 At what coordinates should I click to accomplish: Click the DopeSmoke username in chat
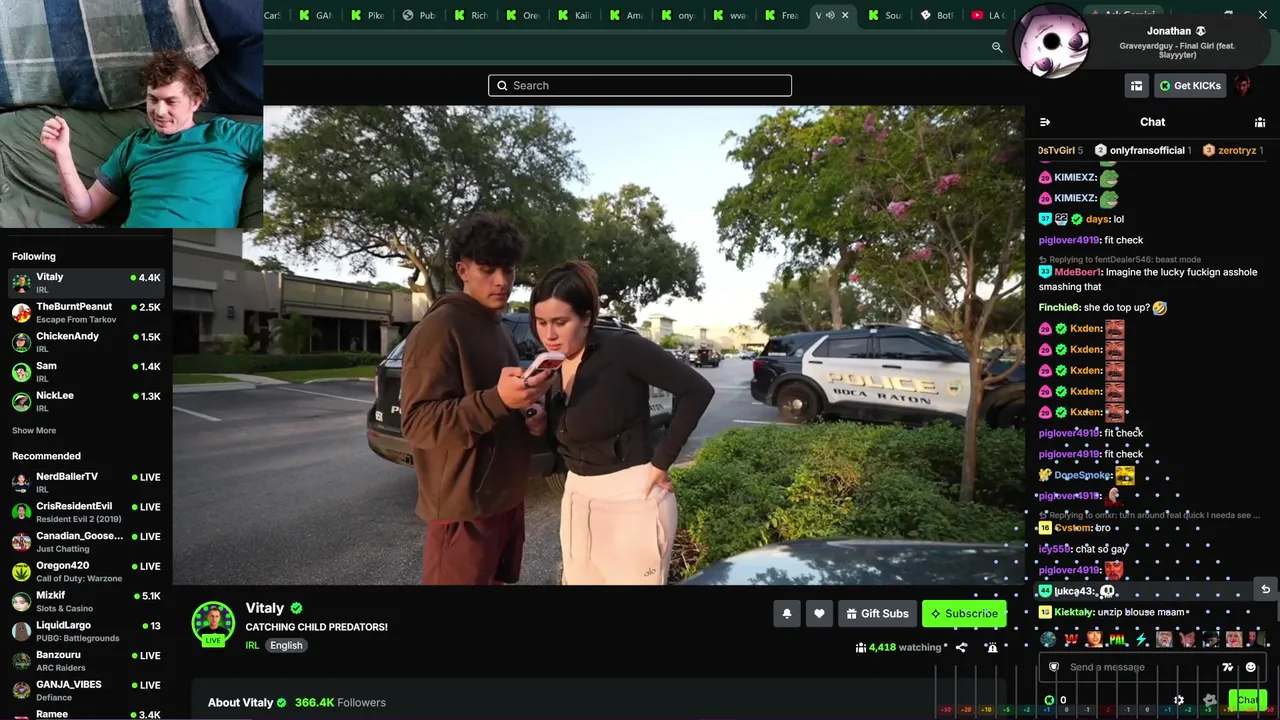(x=1082, y=476)
